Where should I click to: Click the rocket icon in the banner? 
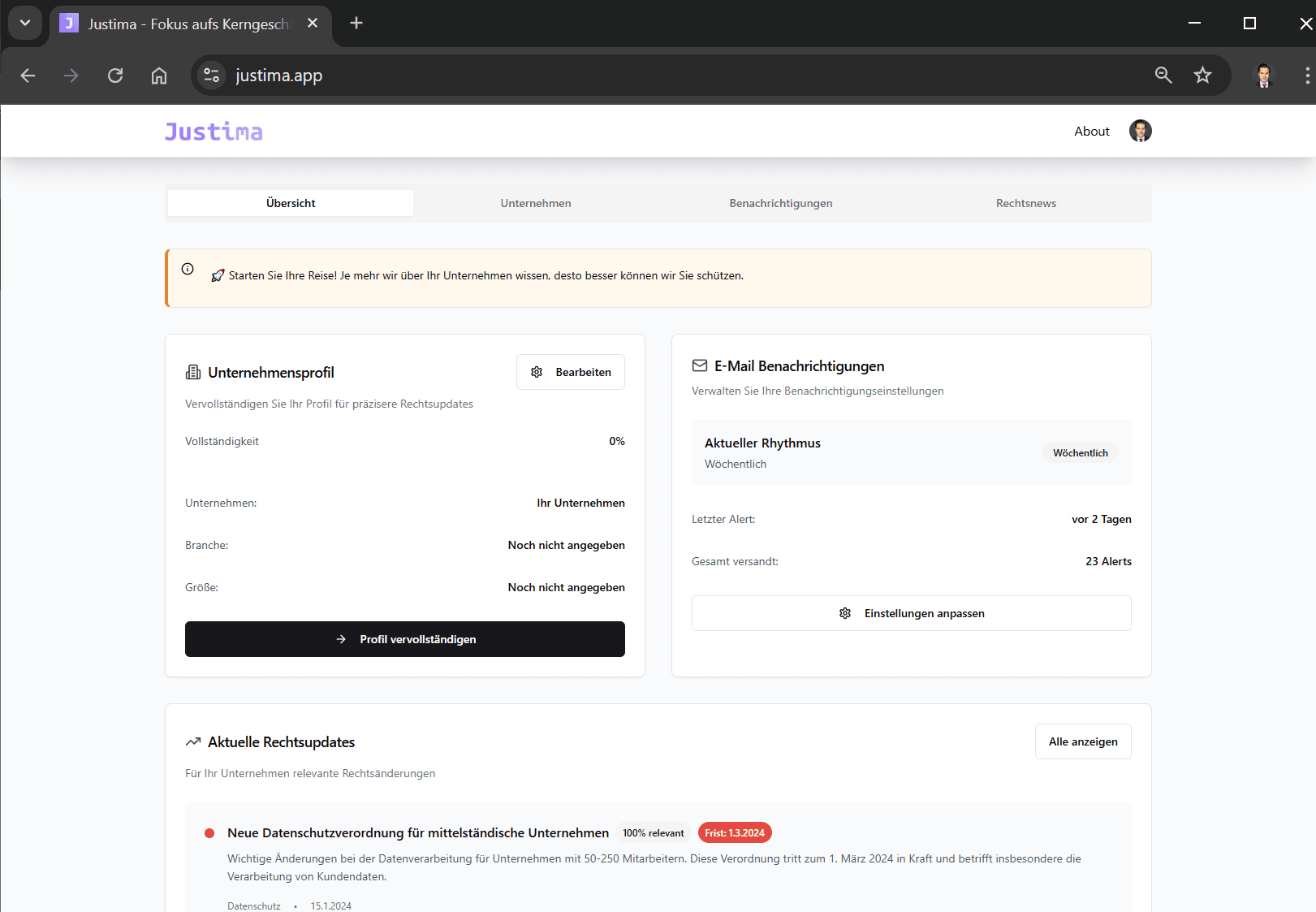[x=218, y=276]
